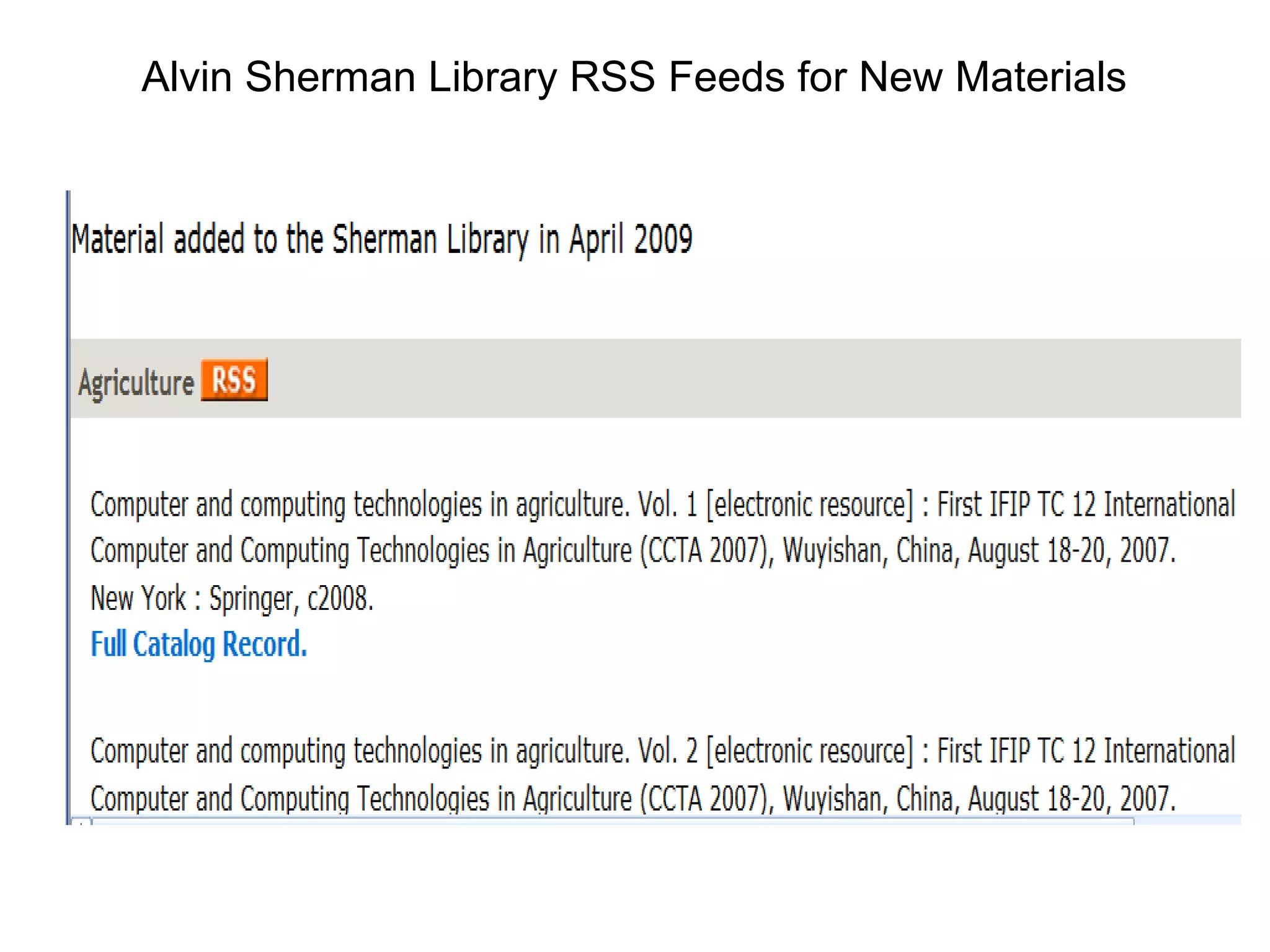The image size is (1270, 952).
Task: Click the horizontal scrollbar at the page bottom
Action: [613, 822]
